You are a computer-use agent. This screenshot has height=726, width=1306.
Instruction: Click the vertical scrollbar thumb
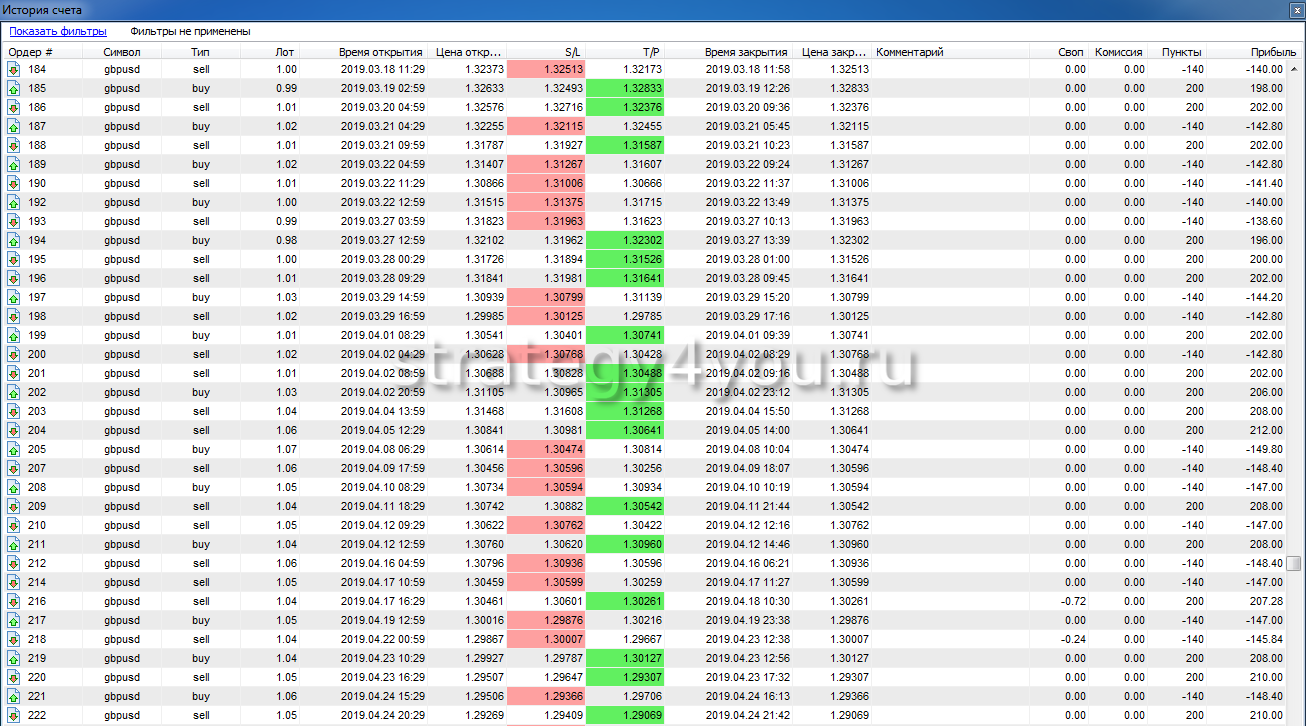tap(1294, 563)
